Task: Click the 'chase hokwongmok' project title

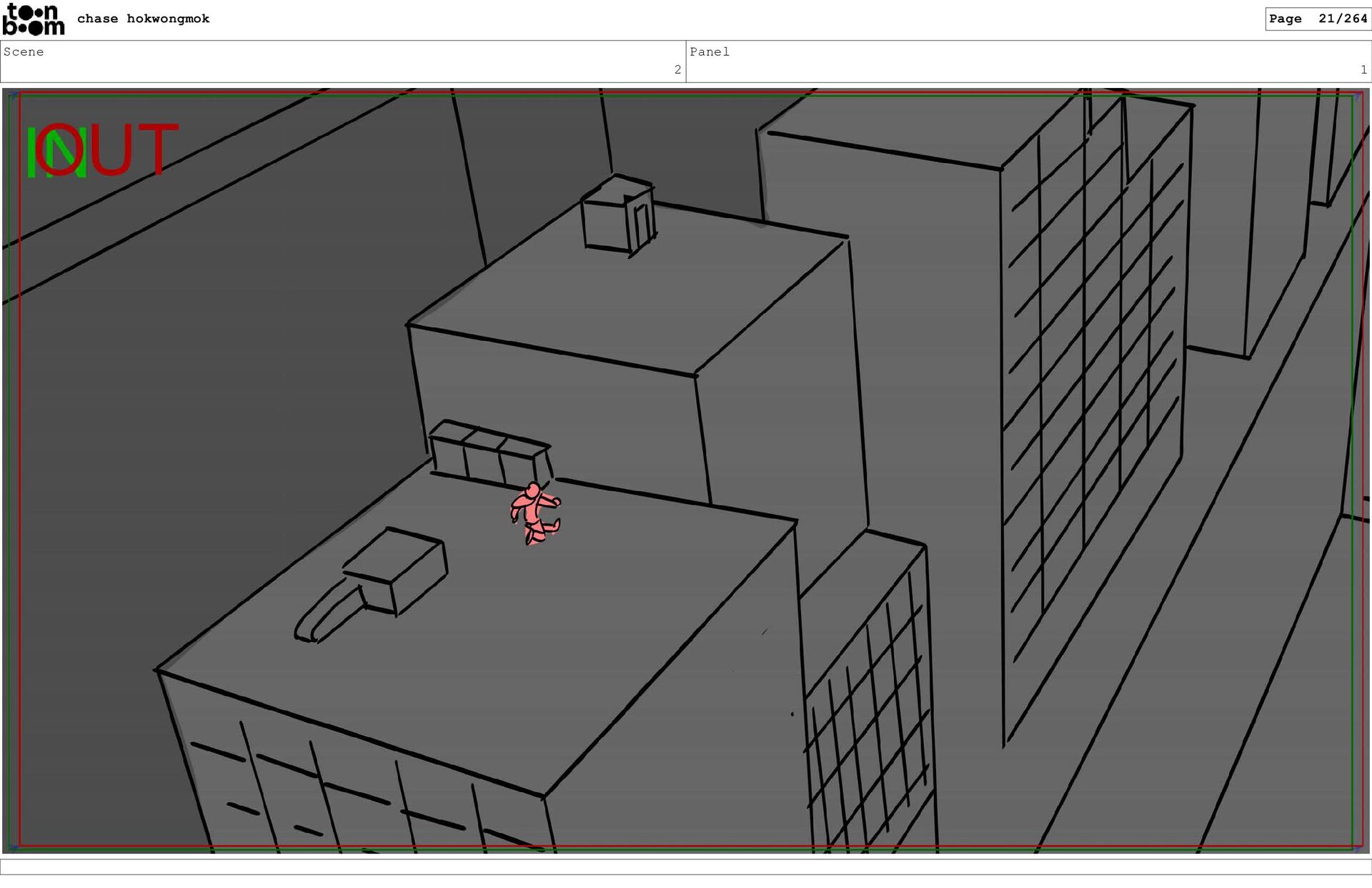Action: pos(143,19)
